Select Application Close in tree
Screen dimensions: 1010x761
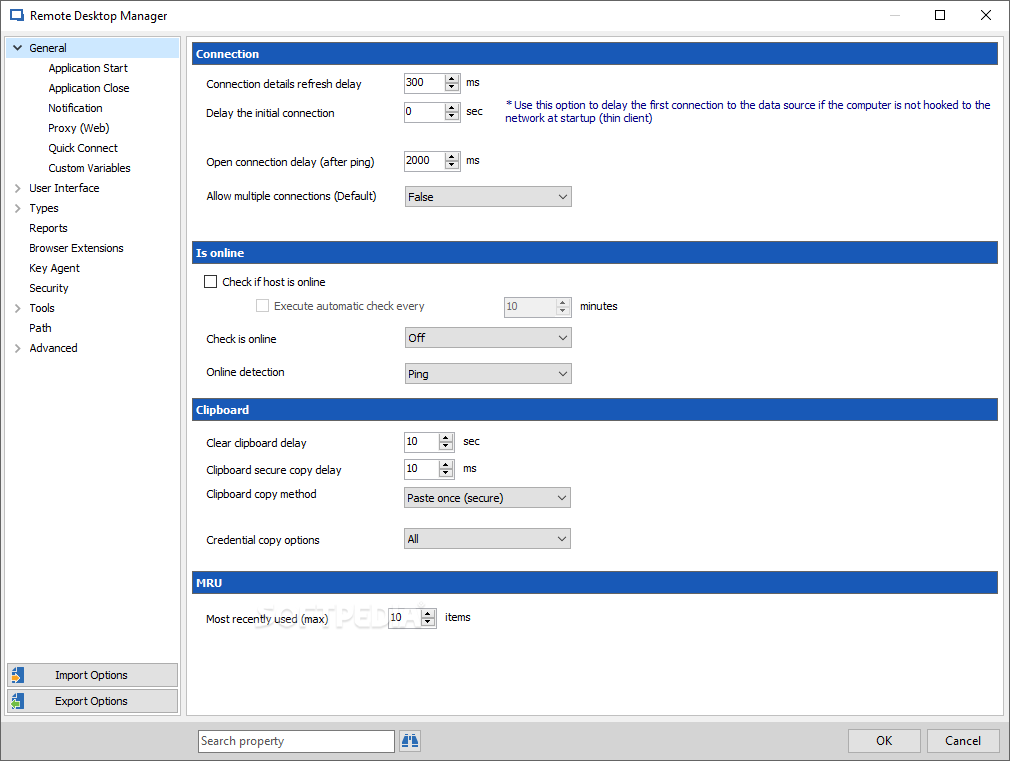pyautogui.click(x=88, y=88)
